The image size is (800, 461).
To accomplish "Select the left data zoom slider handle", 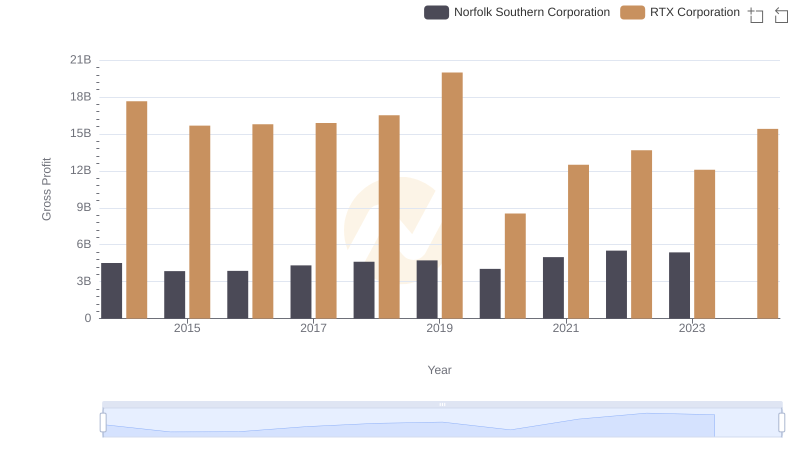I will tap(103, 422).
